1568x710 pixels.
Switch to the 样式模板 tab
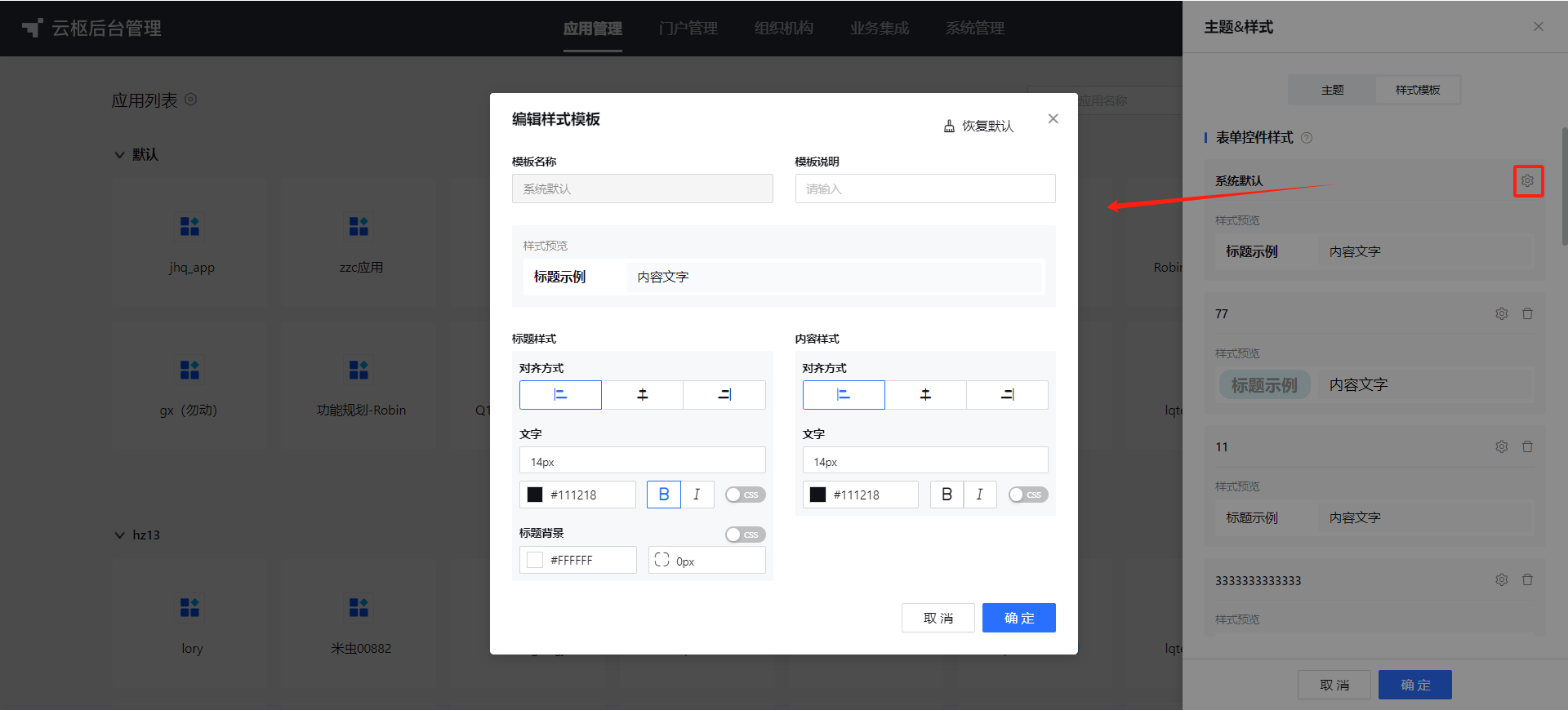tap(1418, 90)
